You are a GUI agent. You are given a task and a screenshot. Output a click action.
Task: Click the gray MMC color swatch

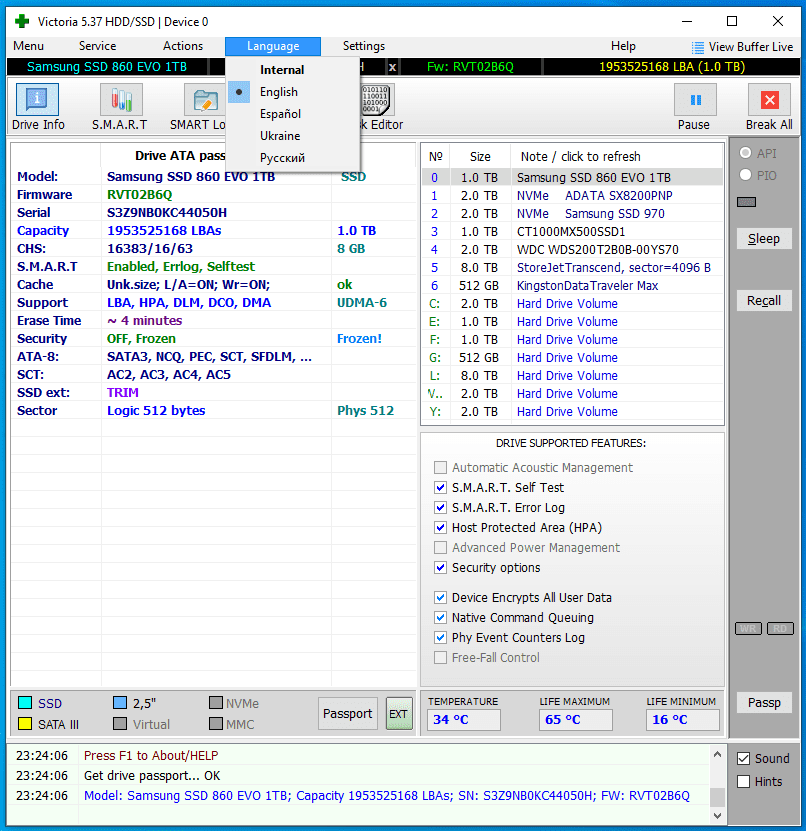coord(216,724)
